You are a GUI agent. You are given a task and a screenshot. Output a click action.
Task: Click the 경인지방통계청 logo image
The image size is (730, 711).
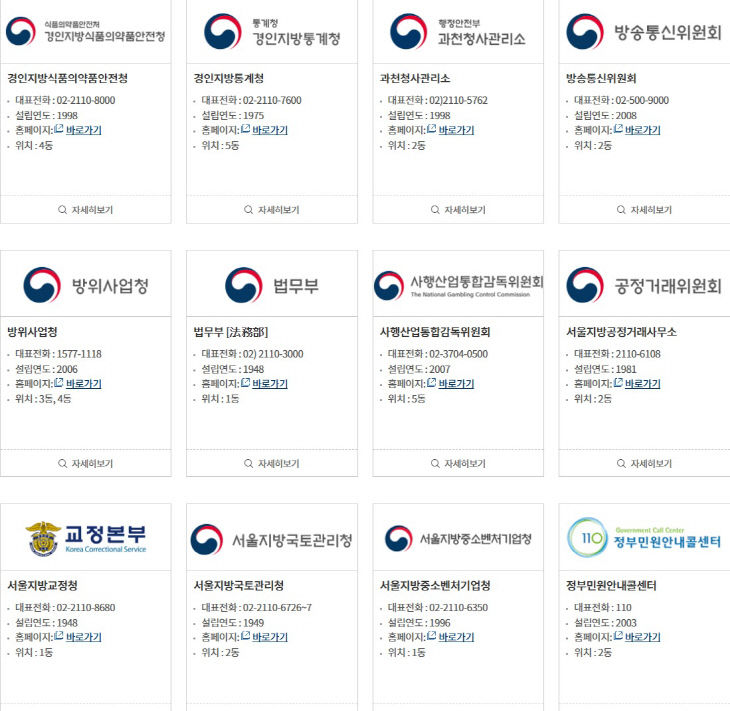(x=272, y=32)
